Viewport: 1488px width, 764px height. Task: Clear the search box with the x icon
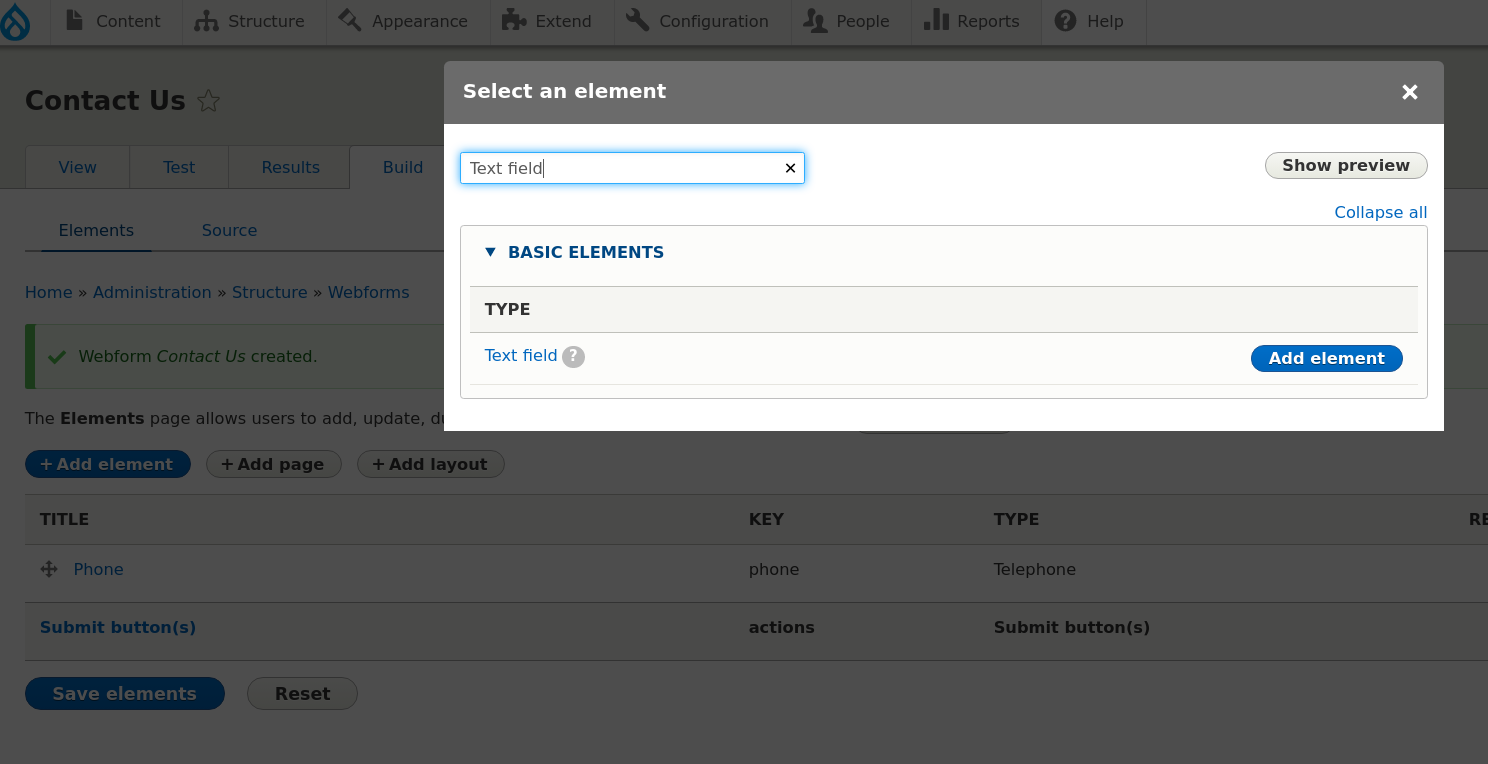pyautogui.click(x=790, y=168)
